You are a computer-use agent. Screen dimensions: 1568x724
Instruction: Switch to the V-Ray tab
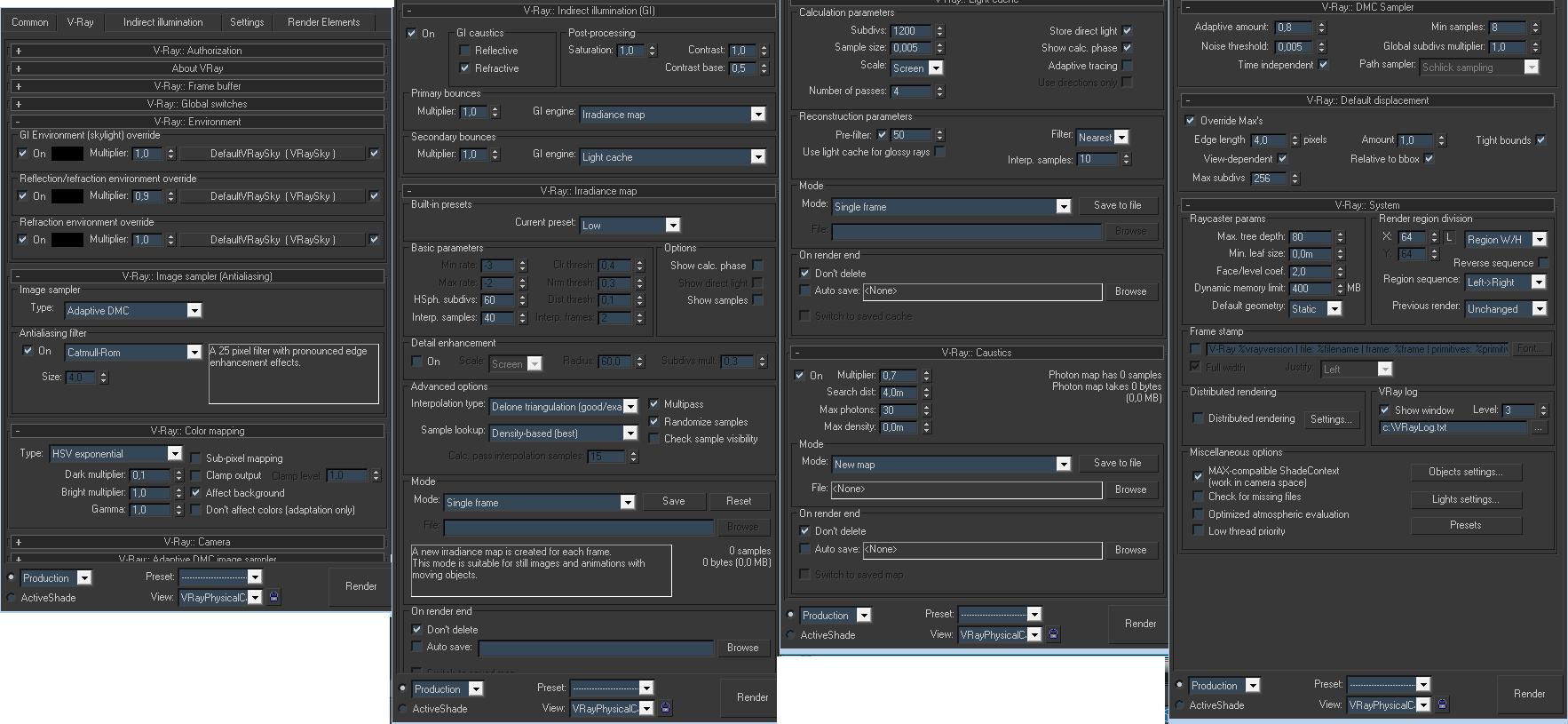(x=80, y=22)
